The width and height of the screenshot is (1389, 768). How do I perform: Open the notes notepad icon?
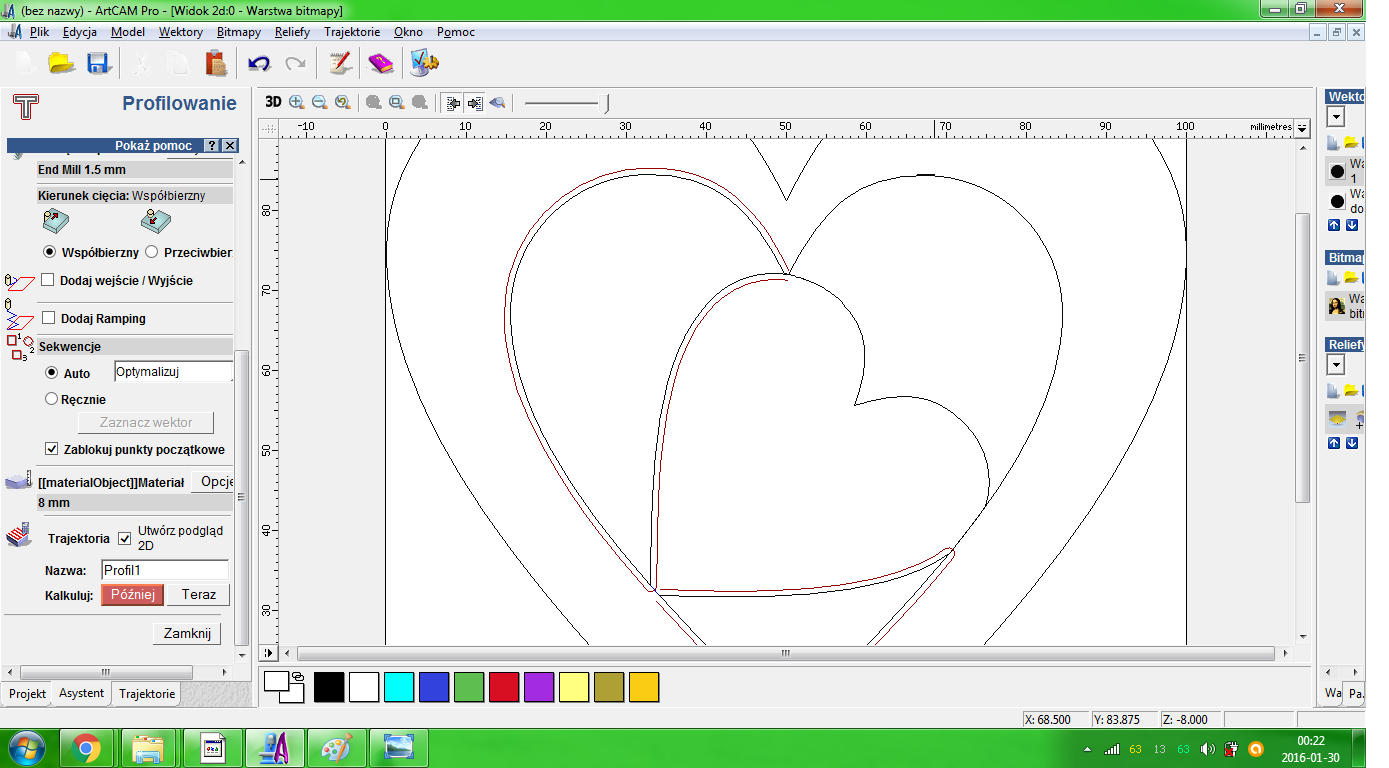point(340,63)
